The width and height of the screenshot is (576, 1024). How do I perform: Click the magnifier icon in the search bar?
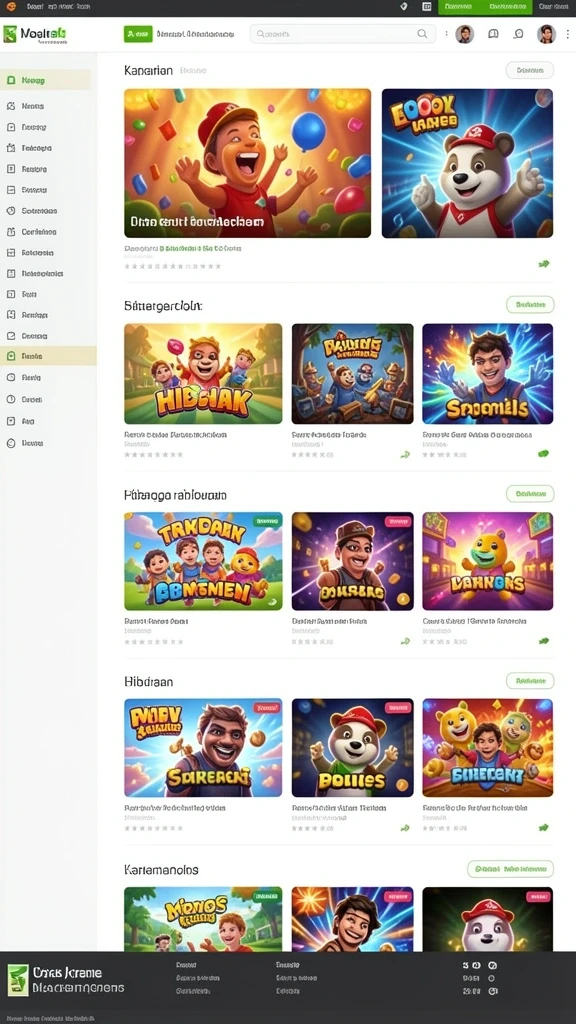point(423,34)
